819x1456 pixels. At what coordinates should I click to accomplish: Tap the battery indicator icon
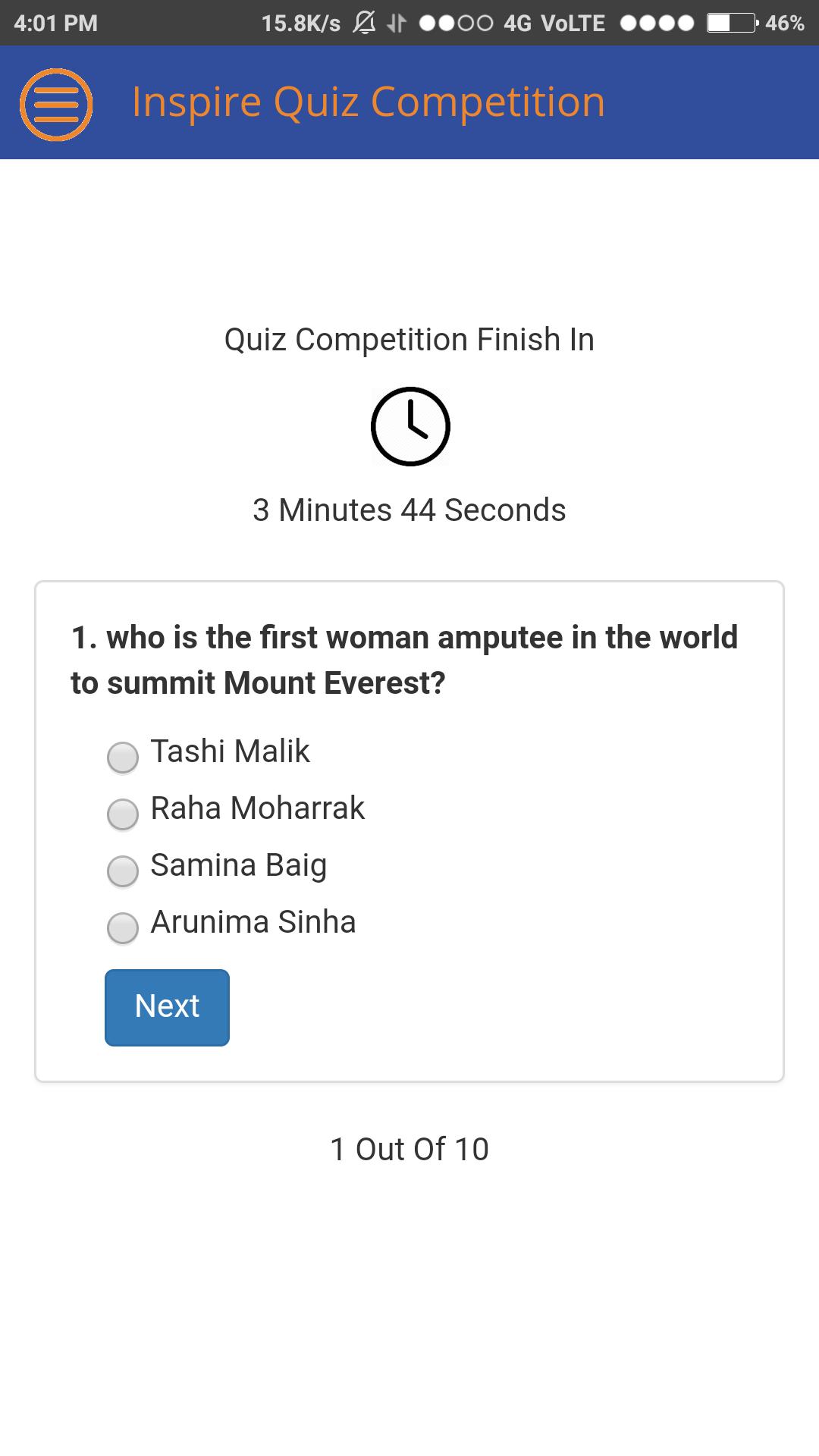[732, 23]
